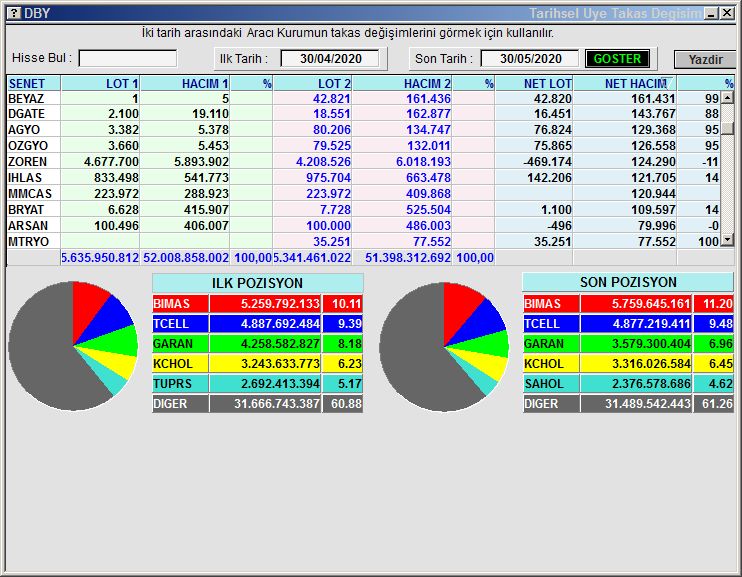Click total LOT 1 value 5.635.950.812
The height and width of the screenshot is (577, 742).
click(x=100, y=257)
